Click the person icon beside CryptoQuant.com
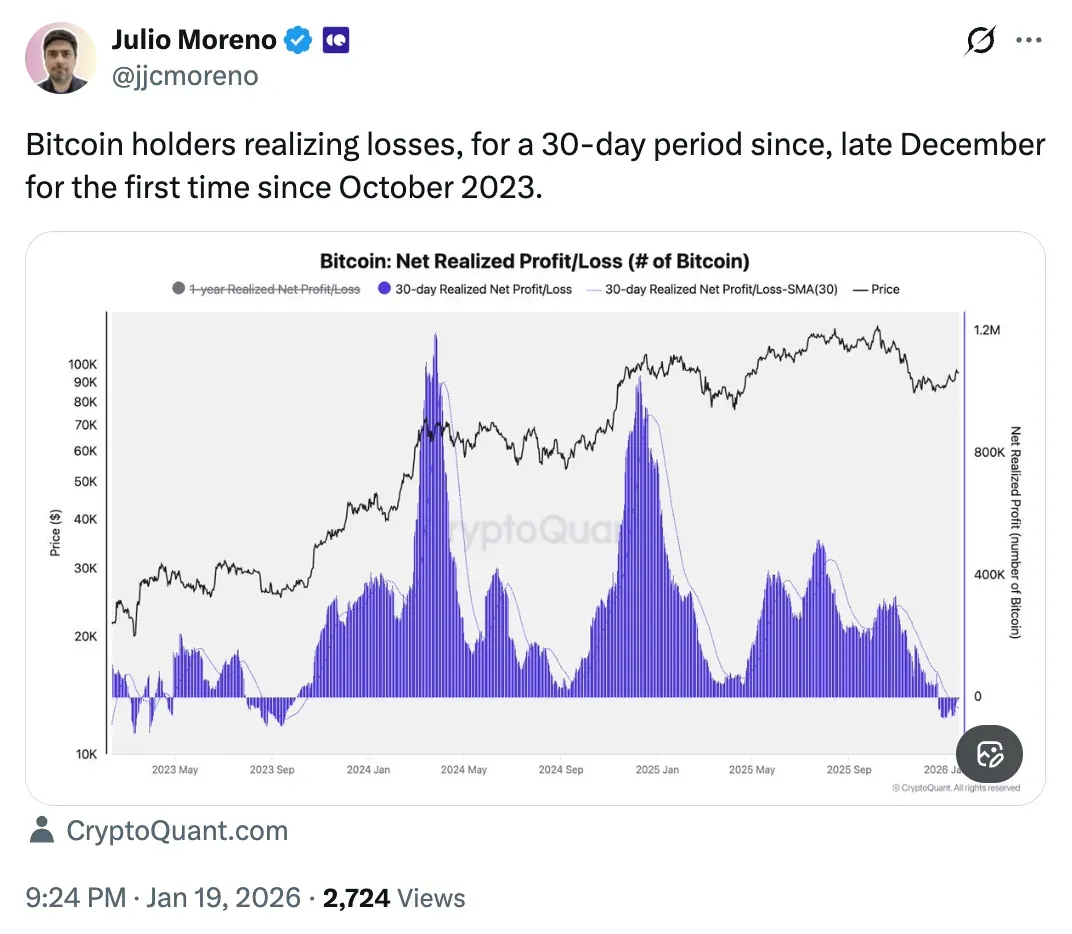This screenshot has width=1072, height=934. (41, 830)
